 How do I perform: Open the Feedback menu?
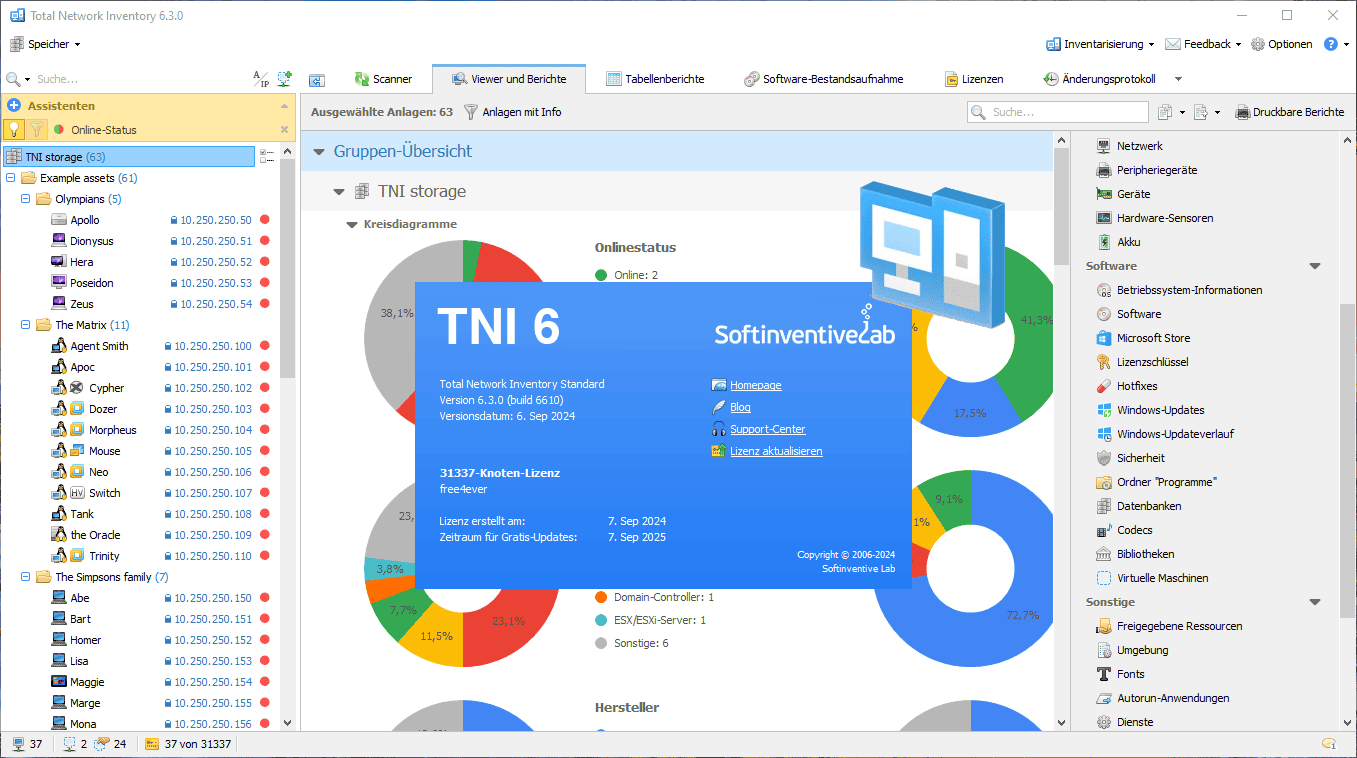[1203, 44]
